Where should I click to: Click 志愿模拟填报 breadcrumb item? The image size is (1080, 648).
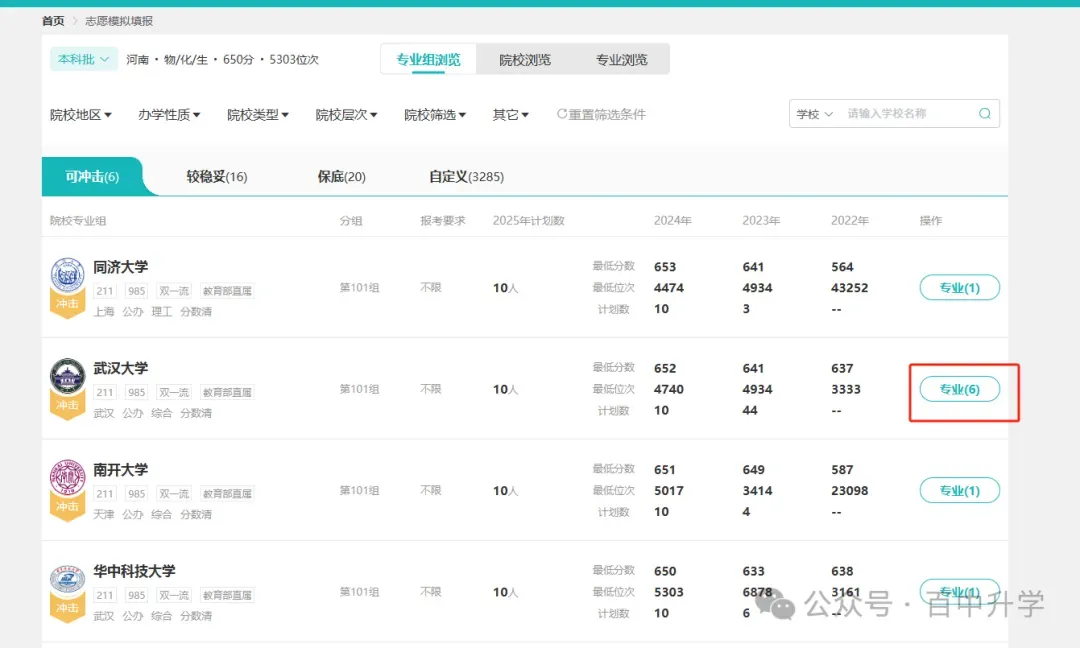point(119,21)
